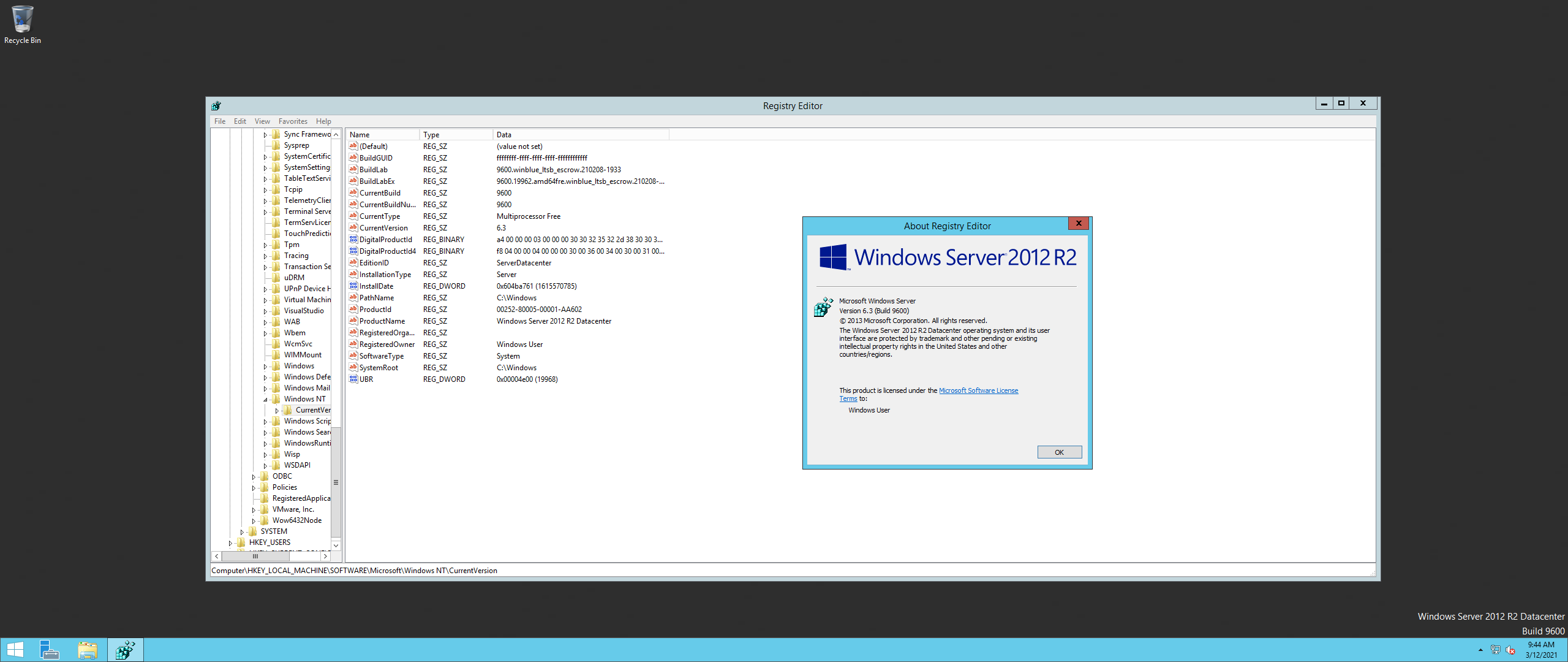Screen dimensions: 1568x662
Task: Expand the SYSTEM hive node
Action: [242, 532]
